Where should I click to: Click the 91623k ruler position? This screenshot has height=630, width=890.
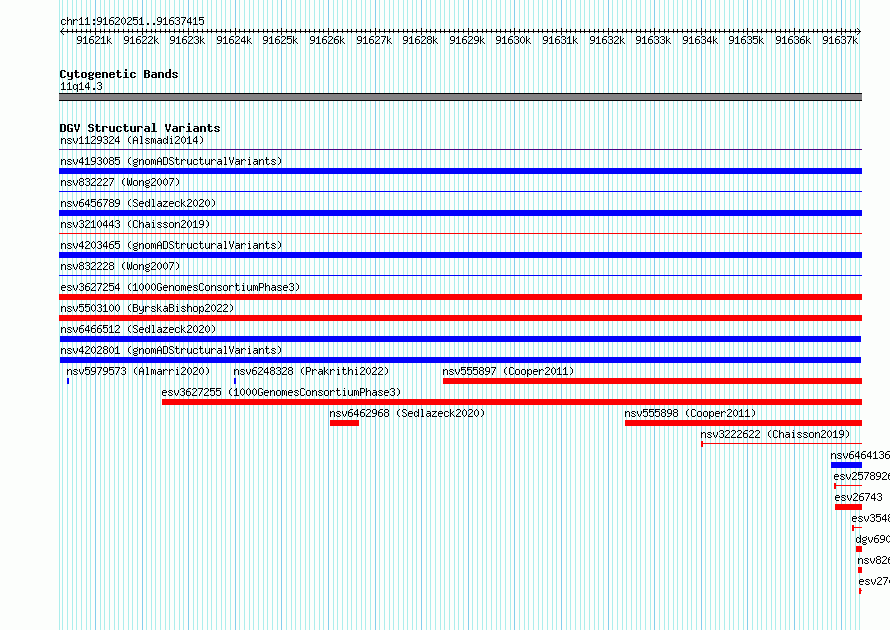point(187,40)
